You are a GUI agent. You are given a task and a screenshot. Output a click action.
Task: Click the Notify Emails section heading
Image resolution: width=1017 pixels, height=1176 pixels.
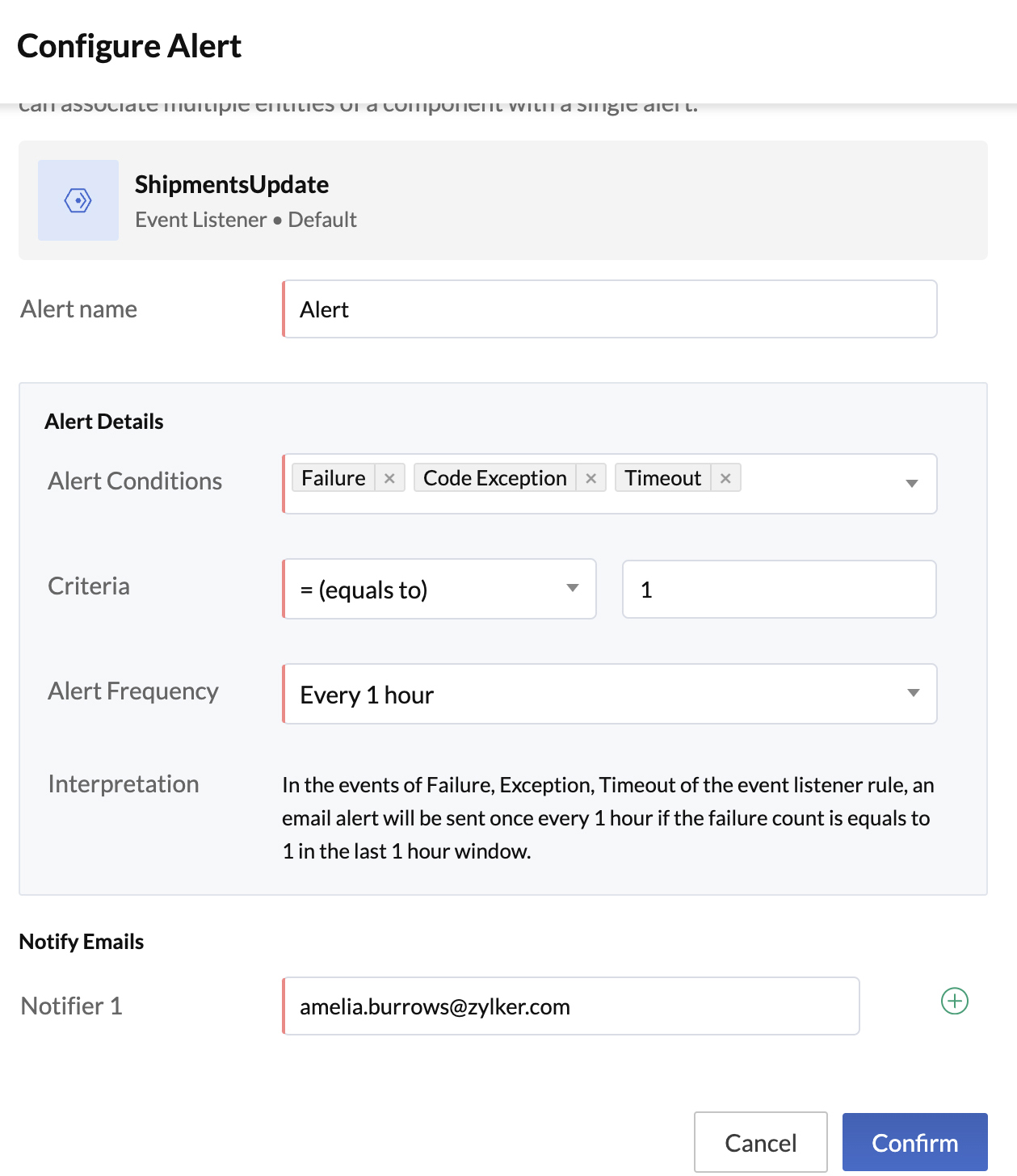(81, 941)
